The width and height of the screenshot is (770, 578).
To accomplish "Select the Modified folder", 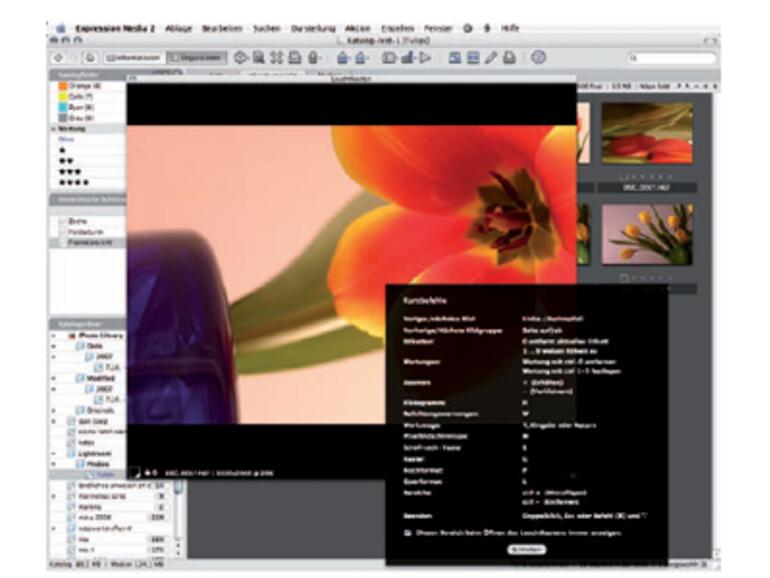I will coord(96,379).
